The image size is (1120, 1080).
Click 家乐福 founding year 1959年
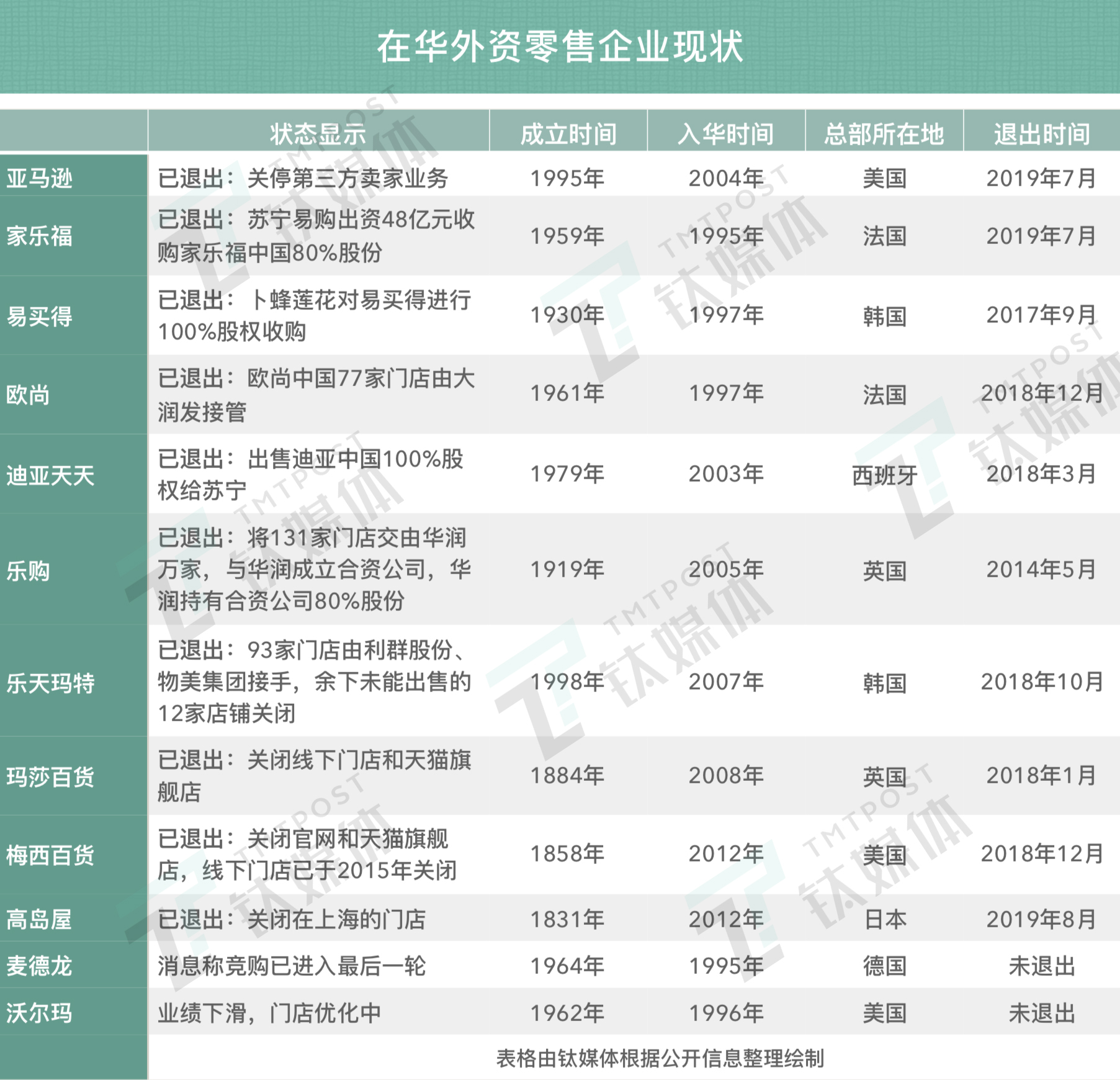(x=567, y=236)
